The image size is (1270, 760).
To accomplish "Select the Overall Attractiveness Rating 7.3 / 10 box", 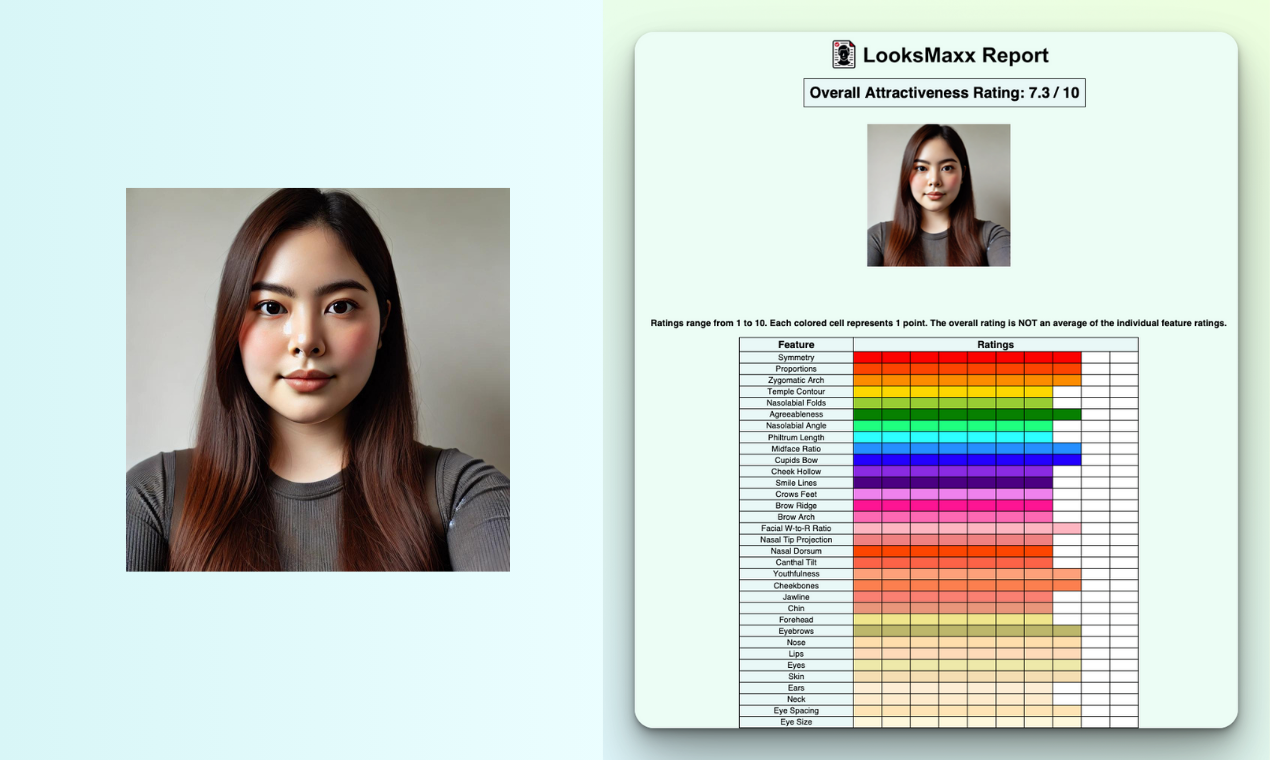I will (944, 93).
